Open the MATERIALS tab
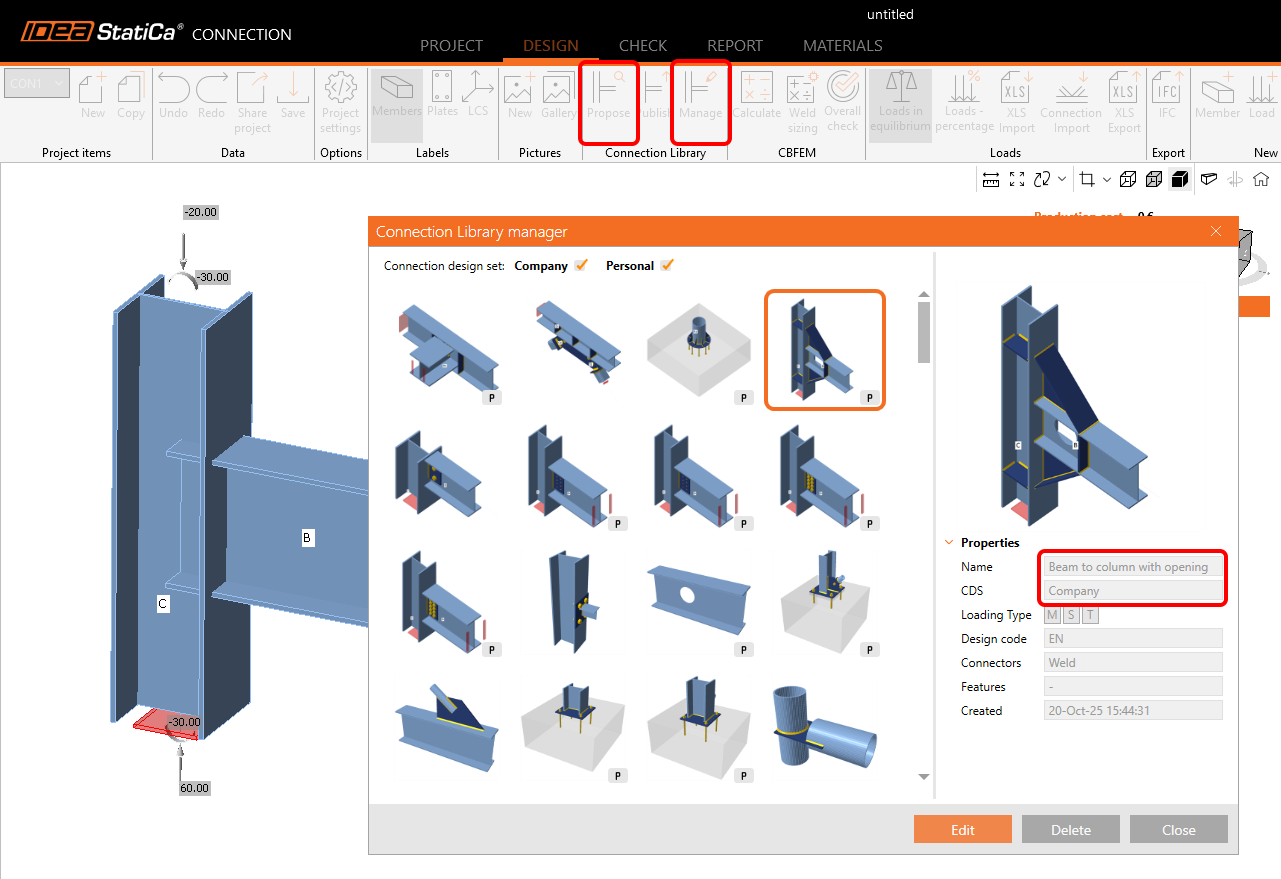1281x879 pixels. (842, 46)
